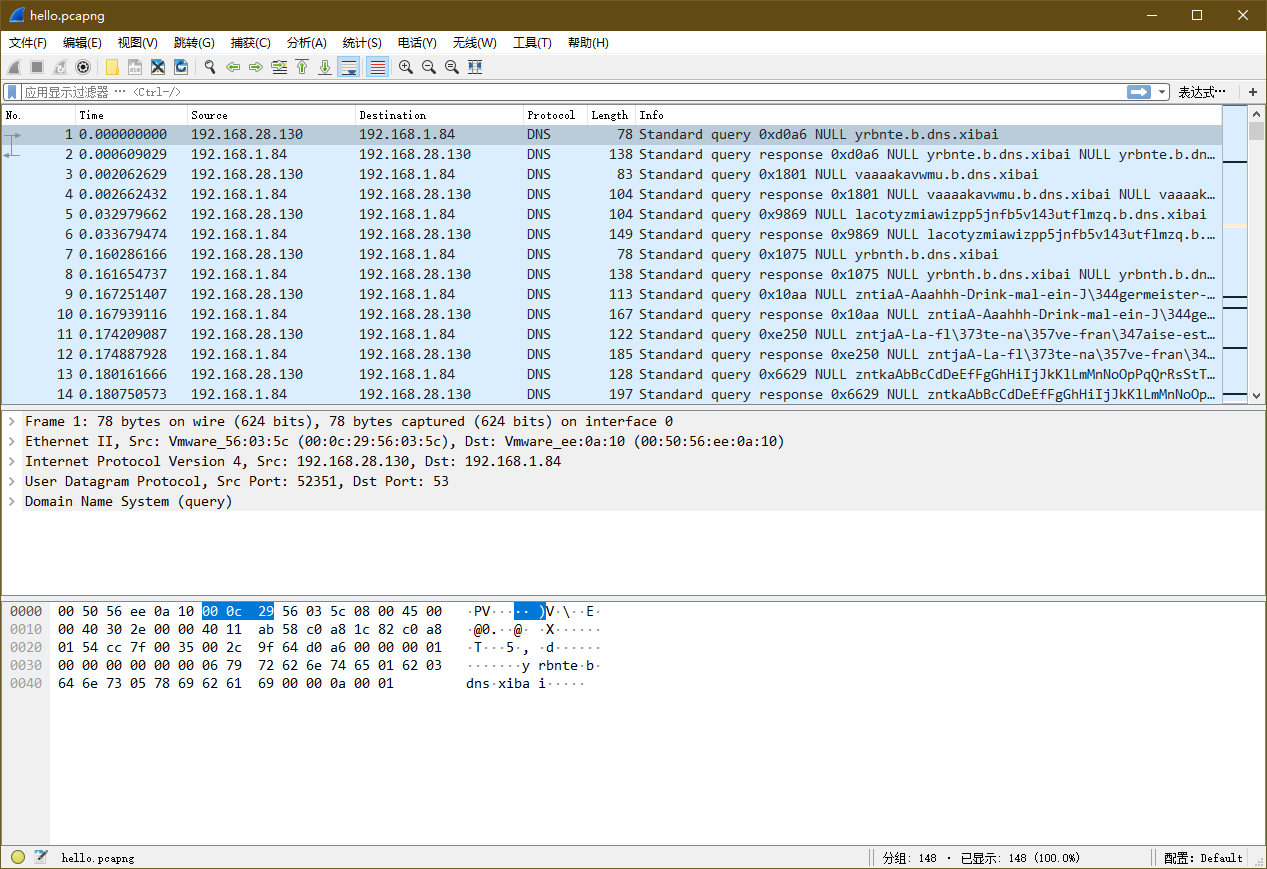Find a packet with the magnifier icon
1267x869 pixels.
(x=210, y=67)
